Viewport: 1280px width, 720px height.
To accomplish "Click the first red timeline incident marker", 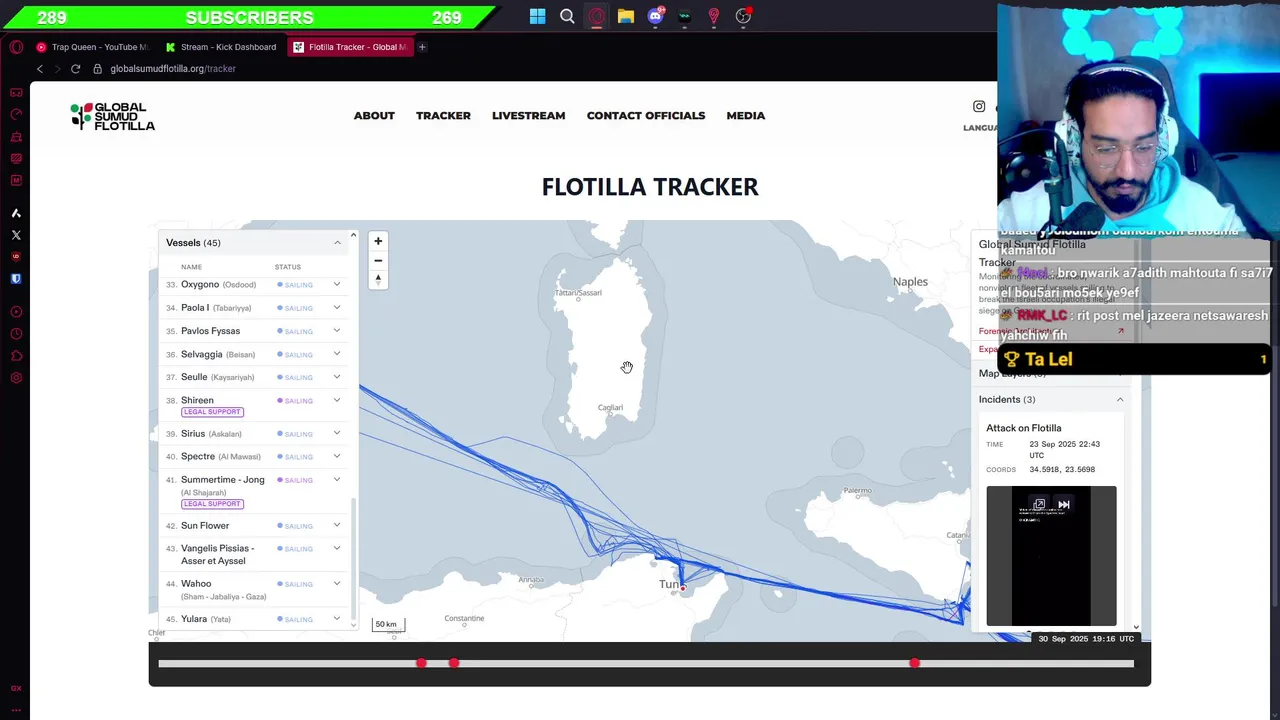I will pos(421,663).
